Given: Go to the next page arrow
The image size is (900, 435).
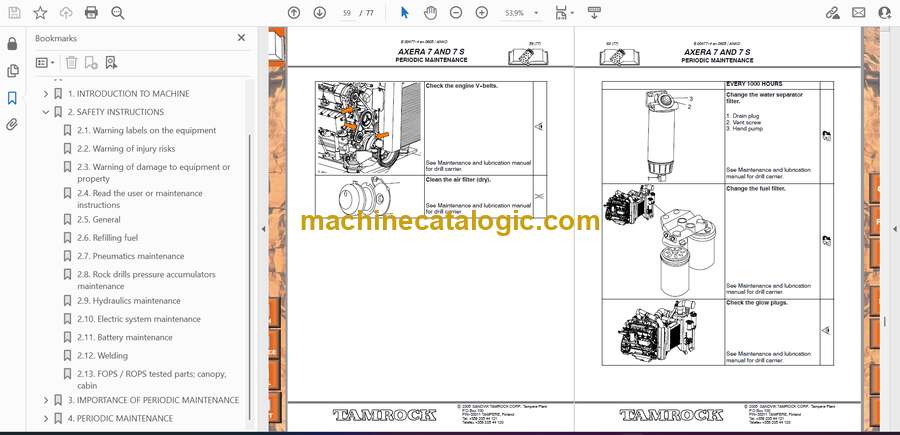Looking at the screenshot, I should (x=320, y=13).
